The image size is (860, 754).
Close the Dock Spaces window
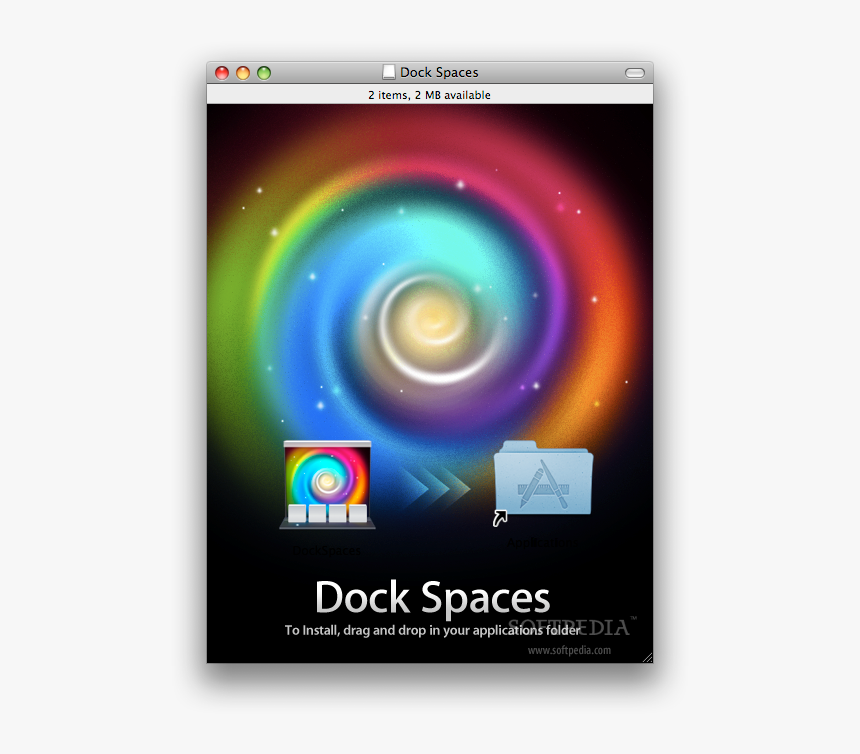click(222, 73)
